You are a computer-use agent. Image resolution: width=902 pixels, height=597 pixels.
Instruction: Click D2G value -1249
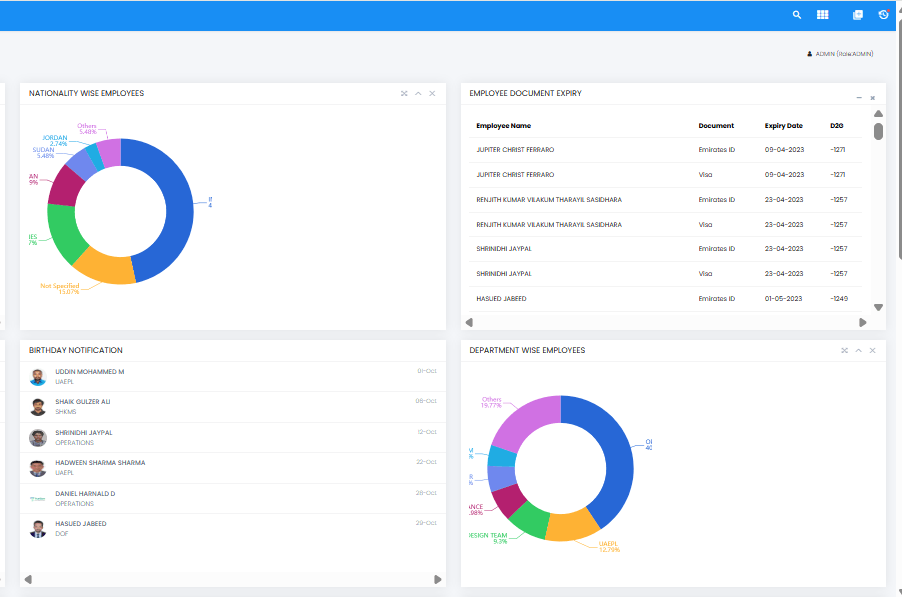(839, 298)
